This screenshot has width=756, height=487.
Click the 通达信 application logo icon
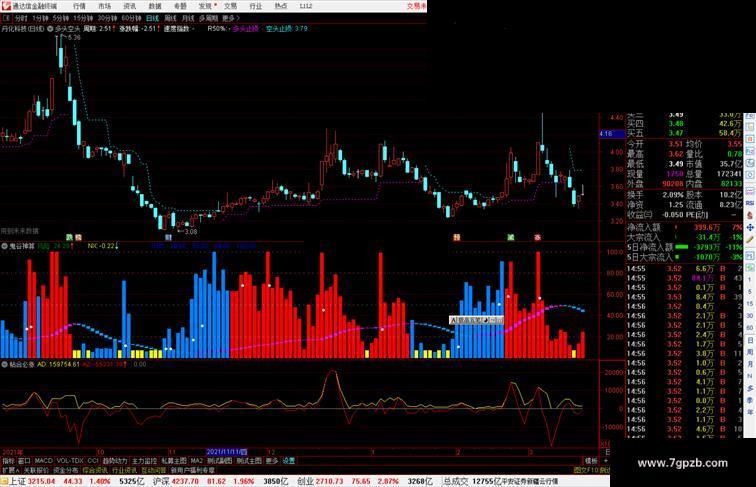[x=6, y=6]
